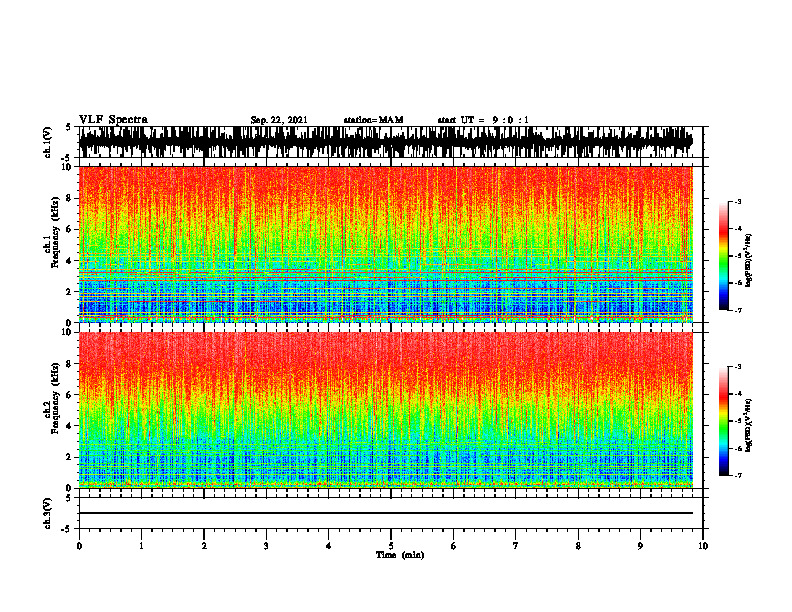This screenshot has width=792, height=612.
Task: Click the "Time (min)" axis label
Action: pos(400,555)
